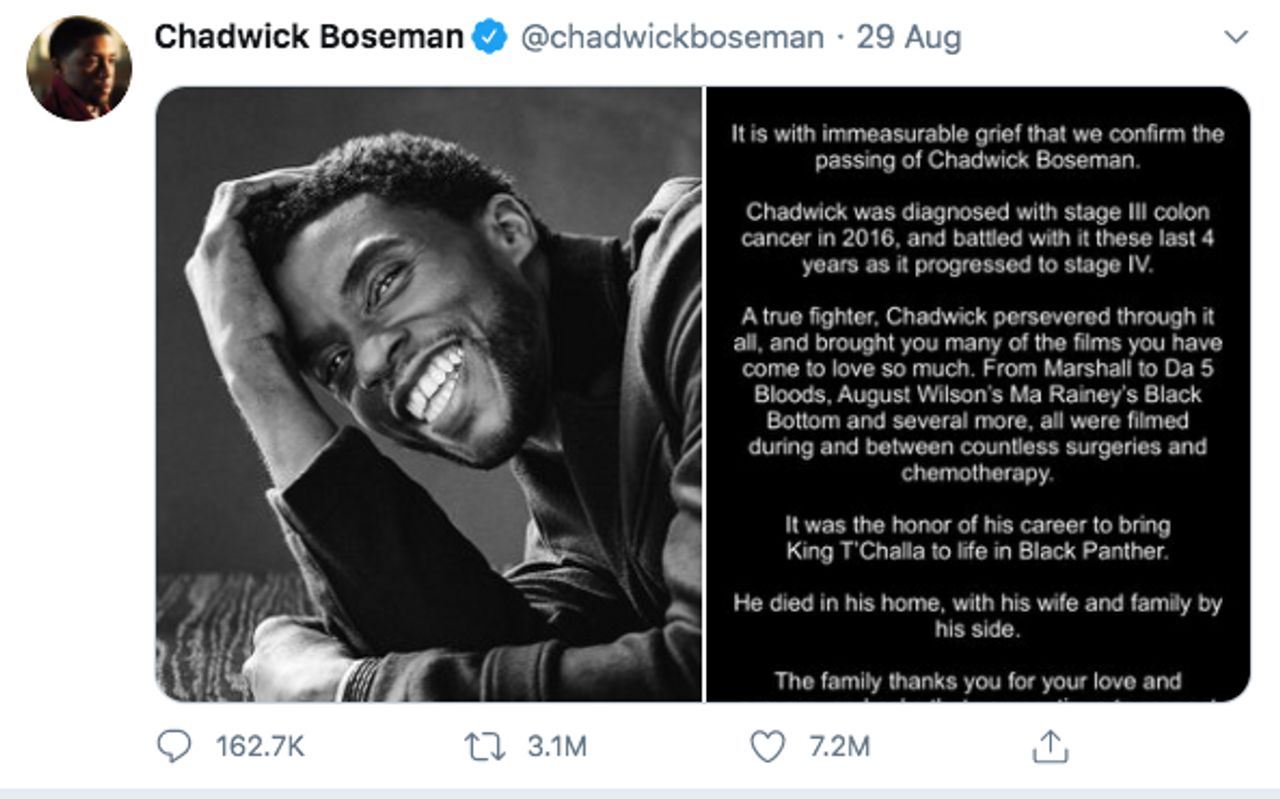
Task: Click the blue verified badge
Action: click(x=489, y=38)
